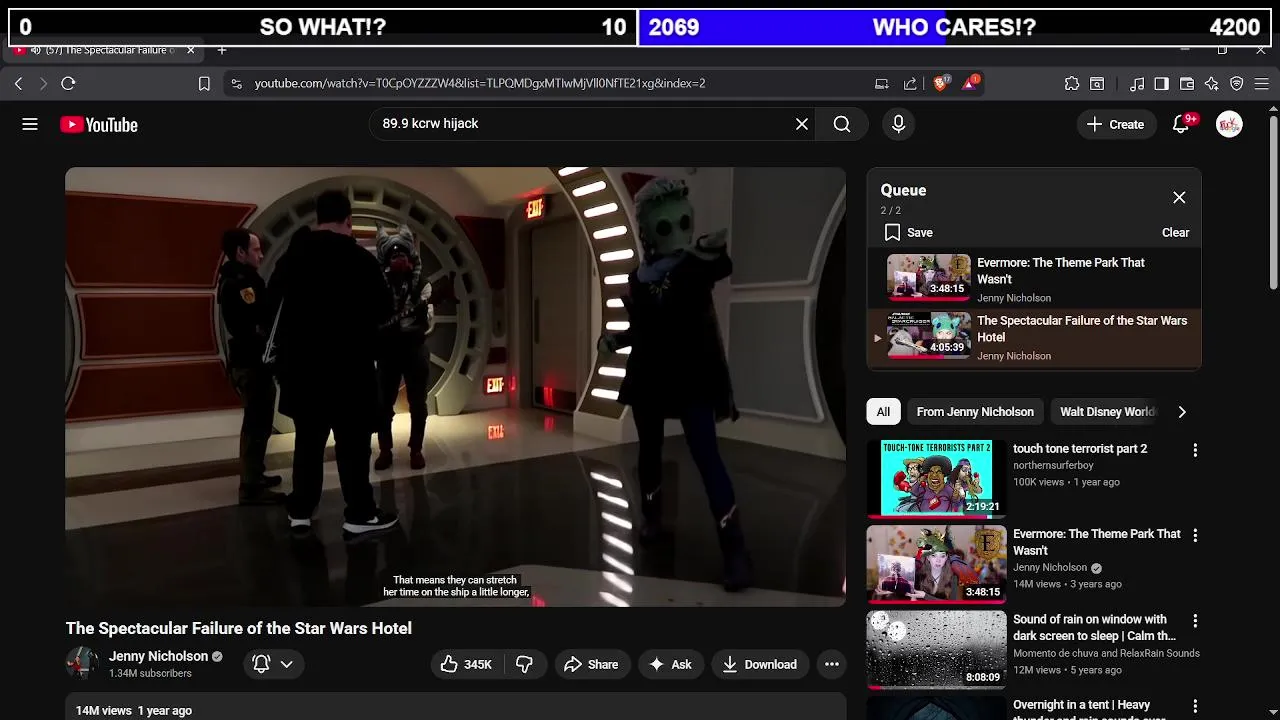This screenshot has height=720, width=1280.
Task: Click the video title below the player
Action: coord(239,628)
